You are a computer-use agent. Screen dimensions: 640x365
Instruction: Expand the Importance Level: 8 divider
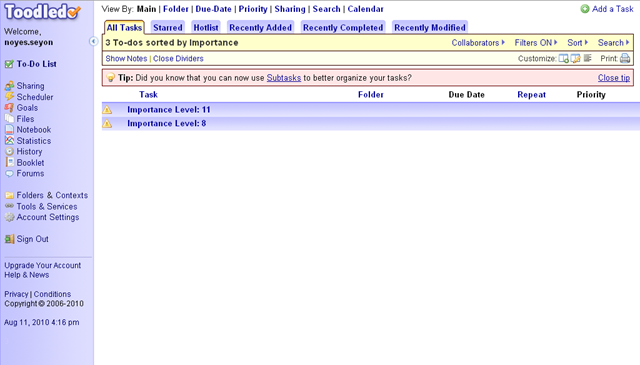(x=167, y=123)
